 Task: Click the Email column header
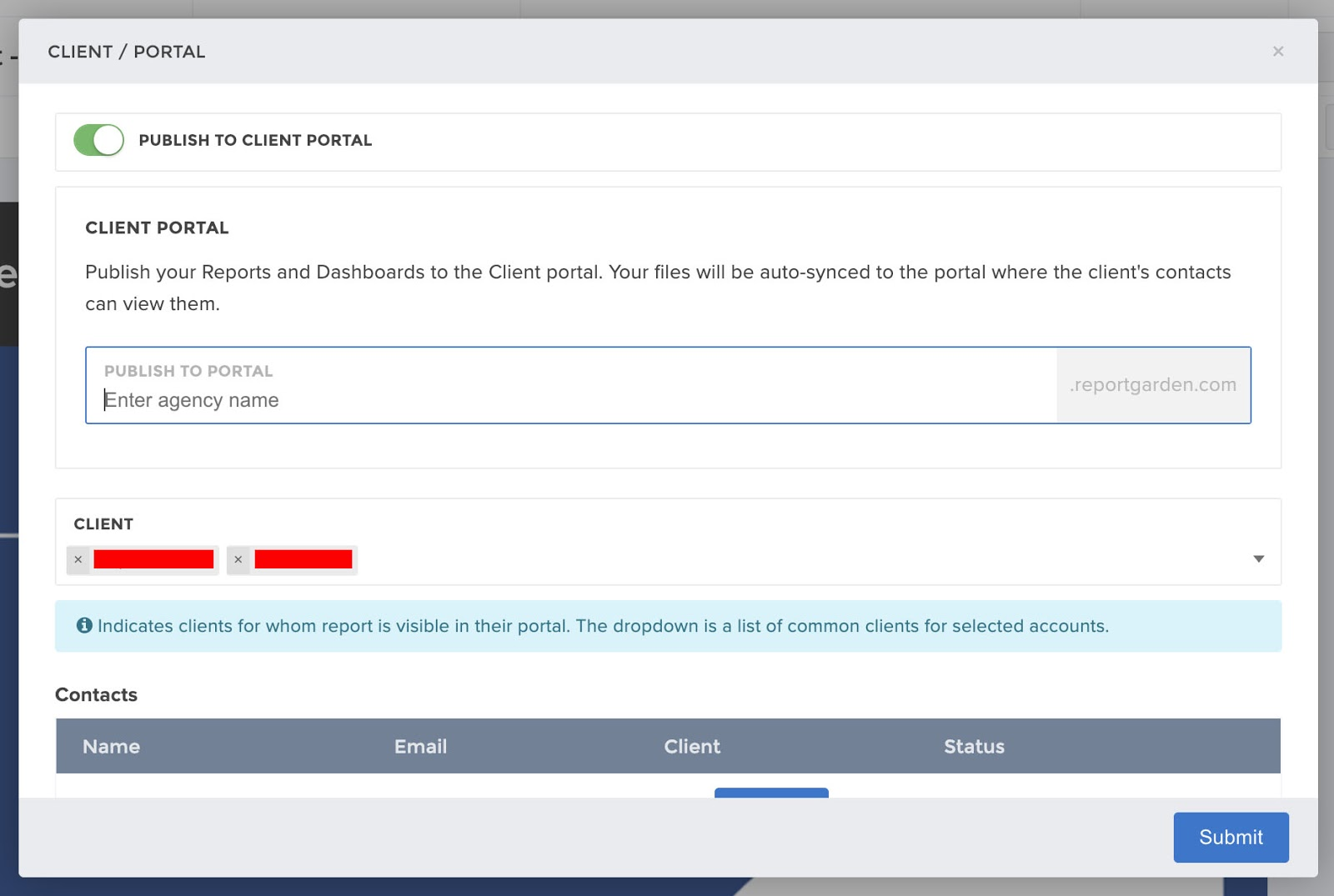(x=420, y=747)
